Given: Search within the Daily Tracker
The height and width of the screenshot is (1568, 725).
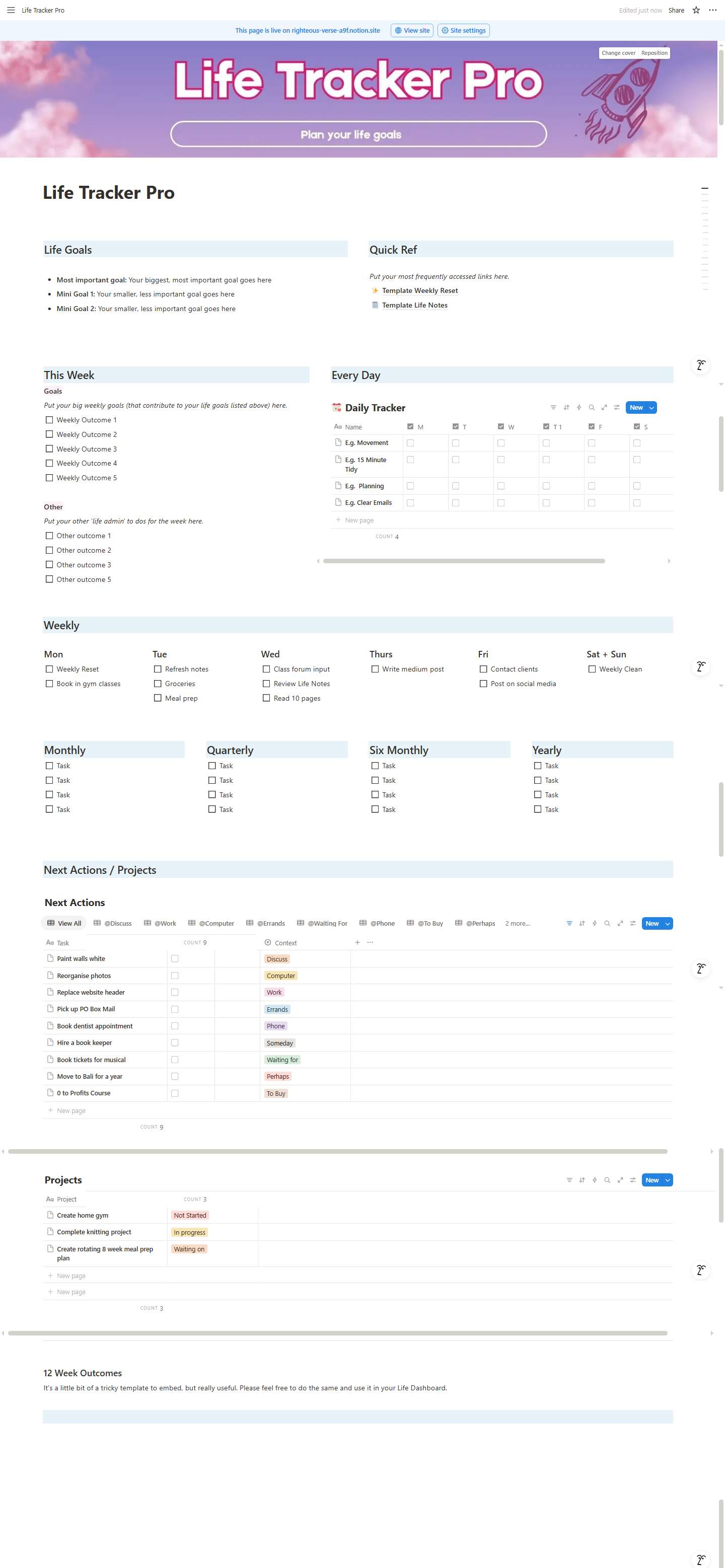Looking at the screenshot, I should click(x=591, y=408).
